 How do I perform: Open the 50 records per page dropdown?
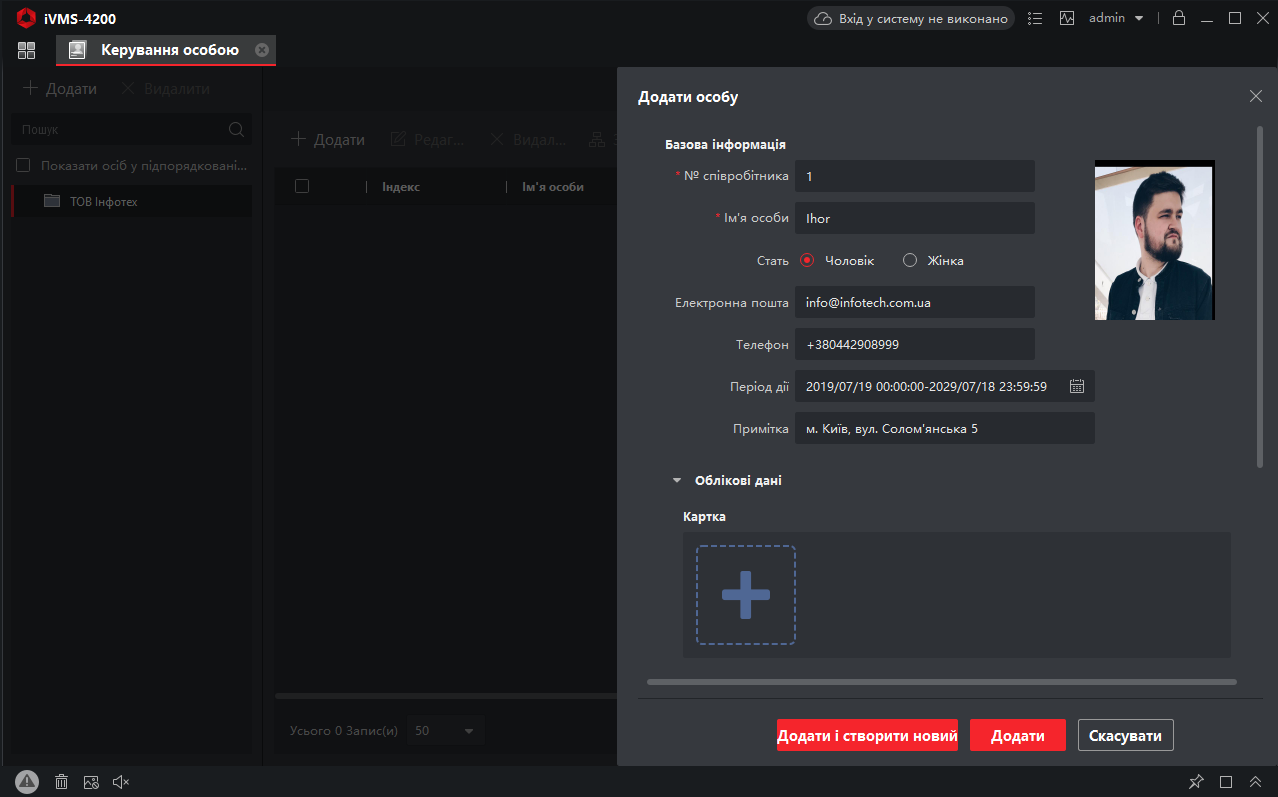click(444, 731)
